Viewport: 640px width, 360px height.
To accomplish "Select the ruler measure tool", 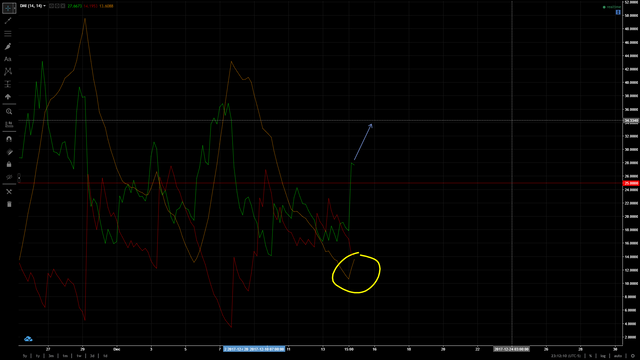I will (x=9, y=124).
